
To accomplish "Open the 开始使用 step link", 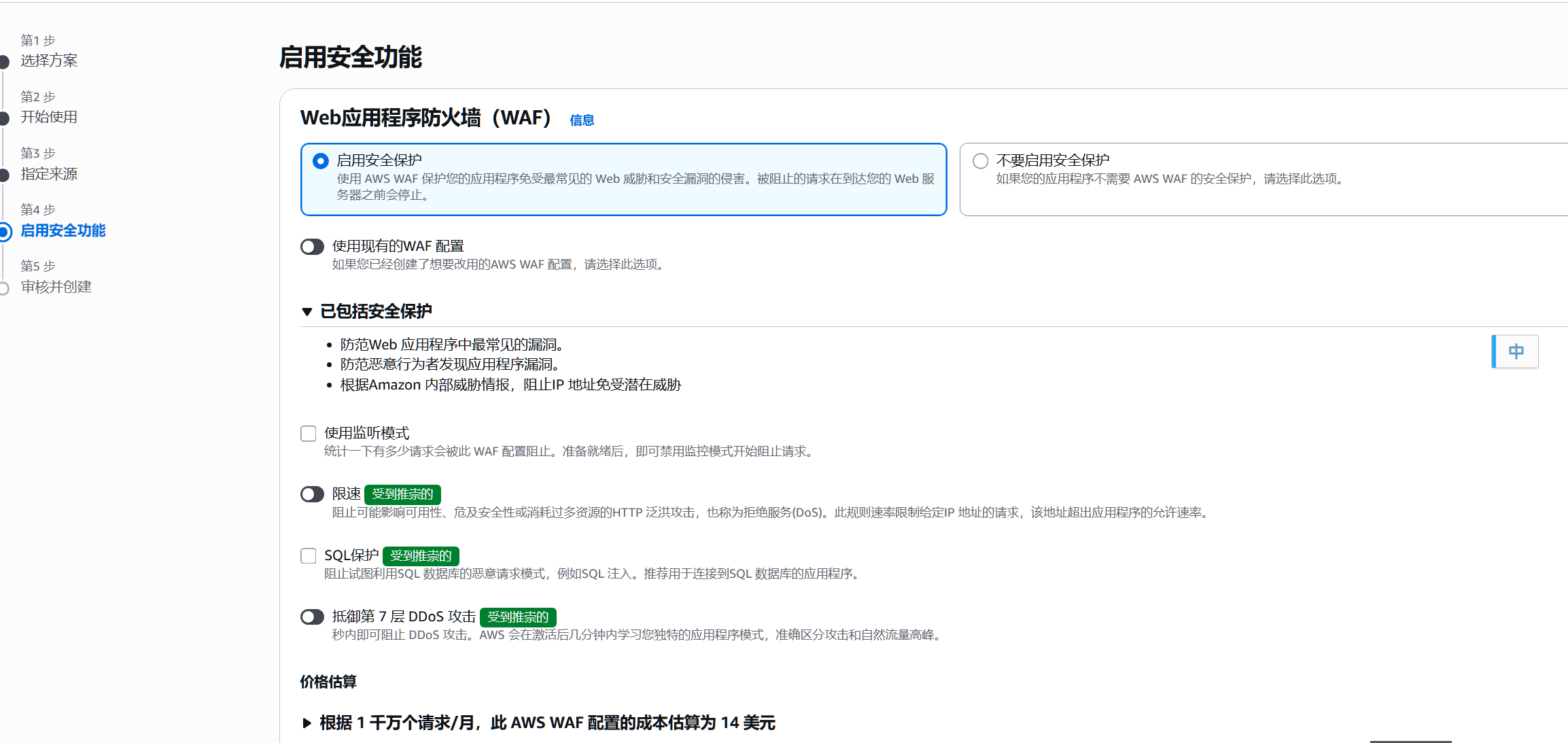I will (49, 117).
